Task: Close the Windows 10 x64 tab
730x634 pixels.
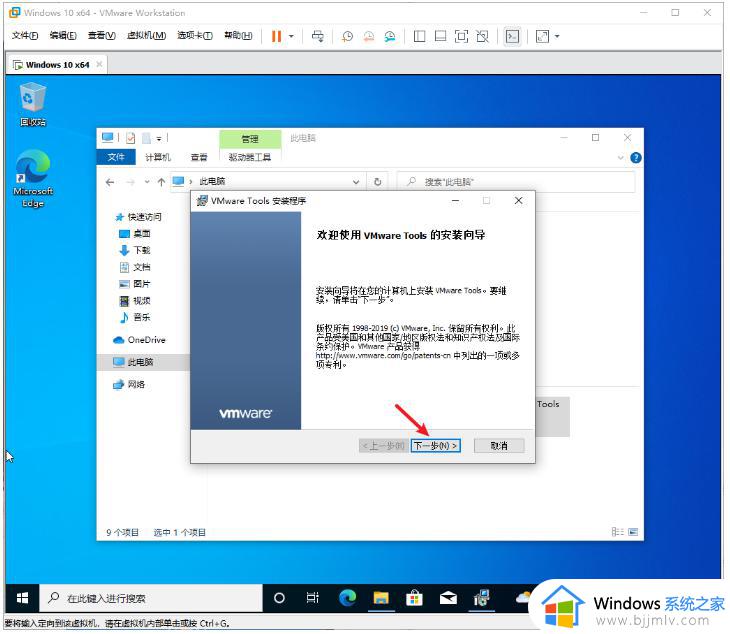Action: tap(99, 64)
